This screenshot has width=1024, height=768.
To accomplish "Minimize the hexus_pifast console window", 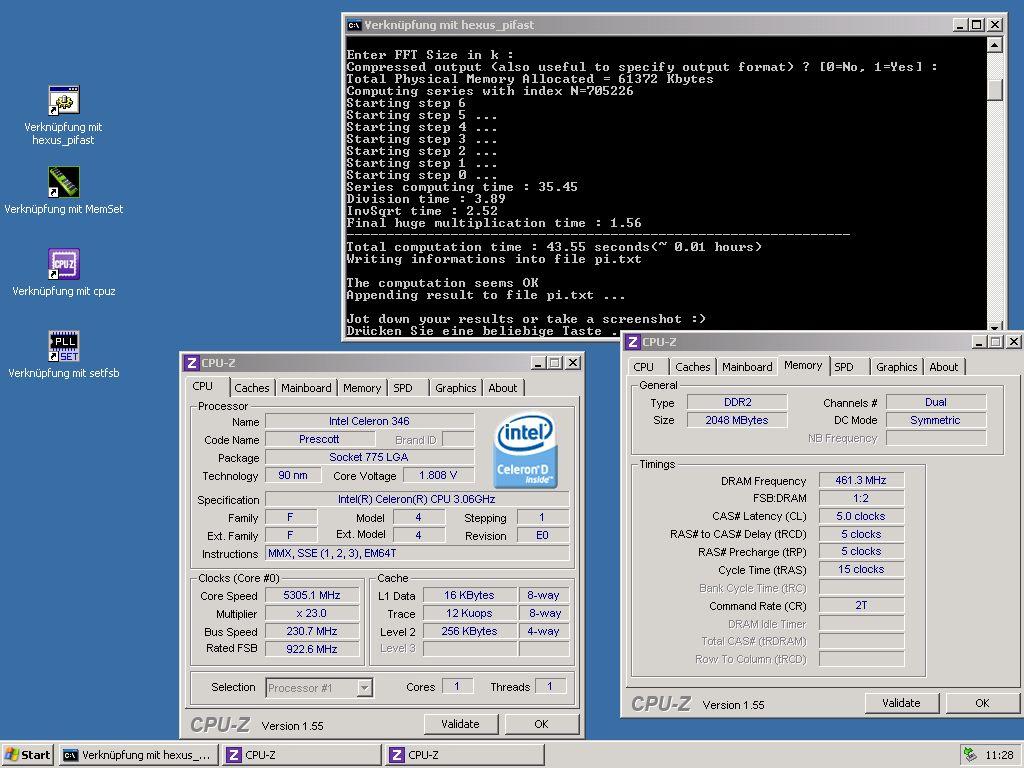I will [x=959, y=25].
